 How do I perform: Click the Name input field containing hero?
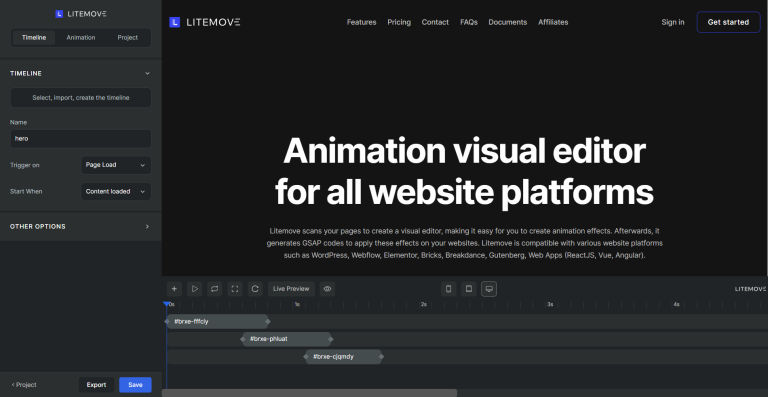pos(81,139)
